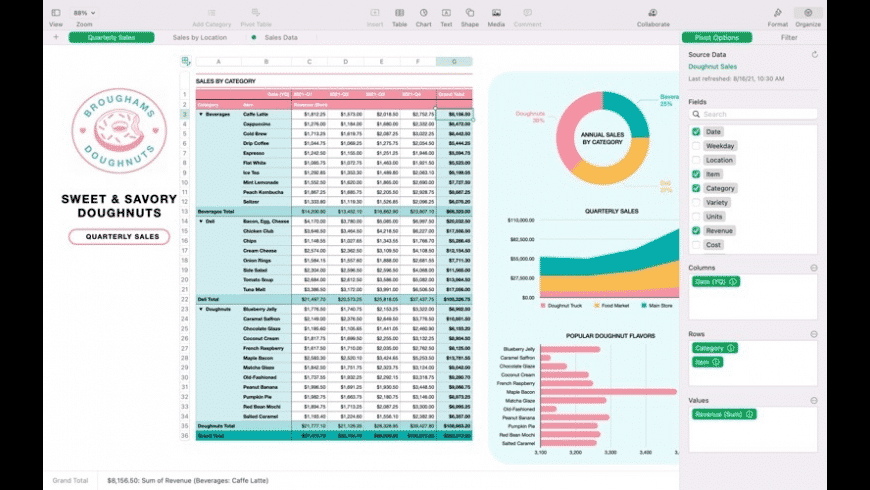Click the Values section options icon
This screenshot has width=870, height=490.
pyautogui.click(x=813, y=400)
